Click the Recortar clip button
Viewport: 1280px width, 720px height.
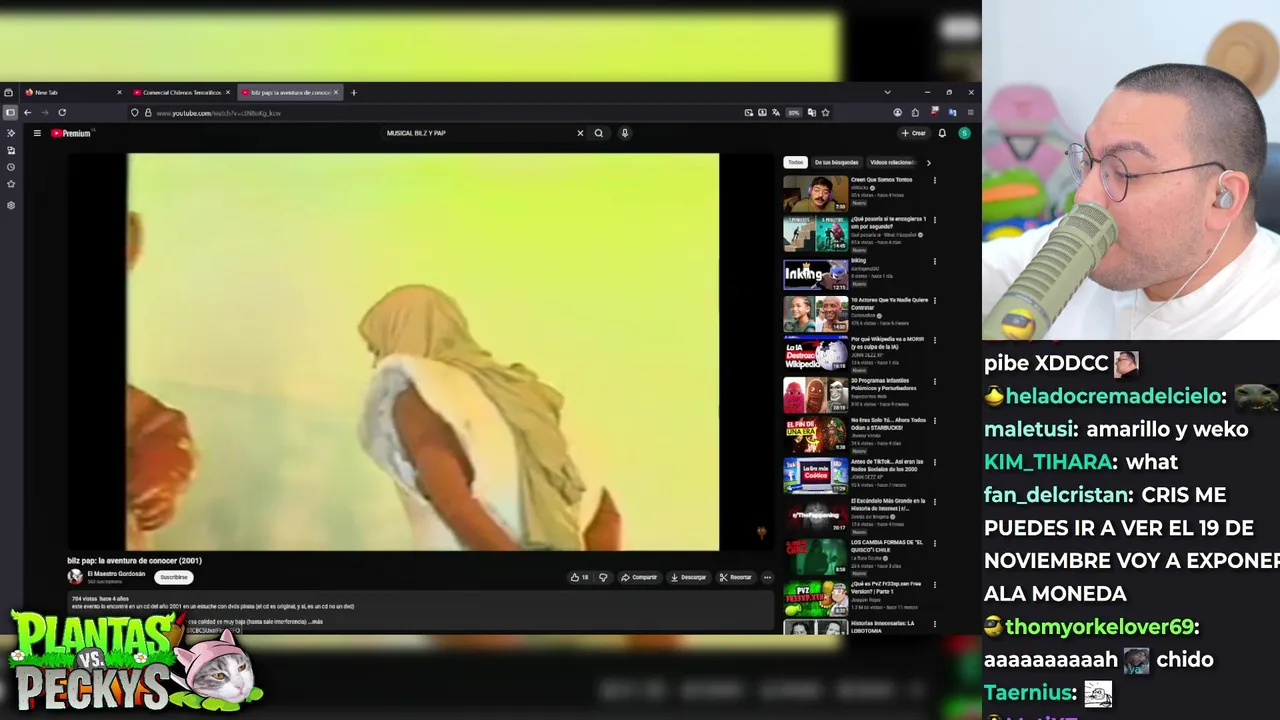(735, 577)
